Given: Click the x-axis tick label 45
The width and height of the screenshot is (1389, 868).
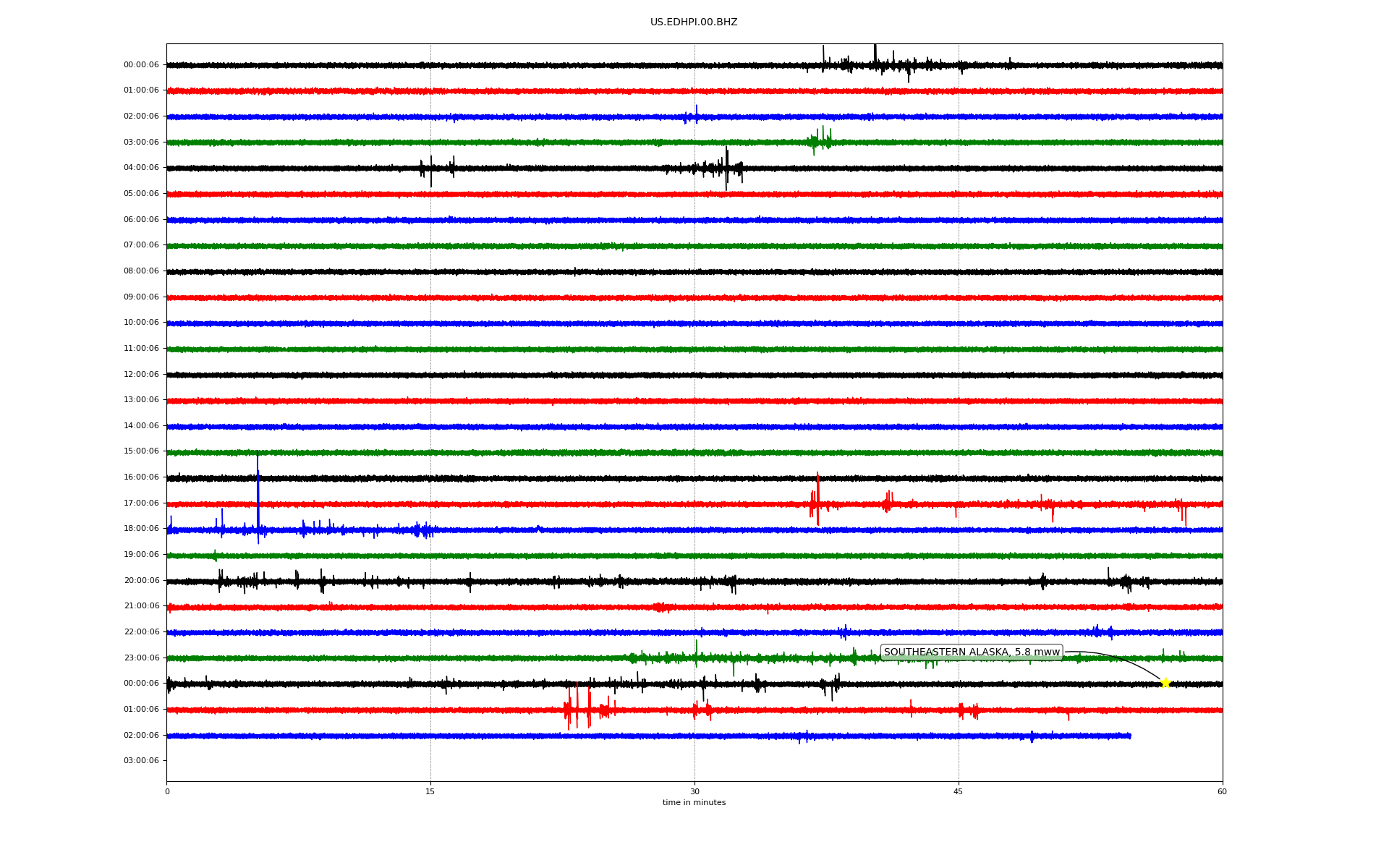Looking at the screenshot, I should [959, 792].
